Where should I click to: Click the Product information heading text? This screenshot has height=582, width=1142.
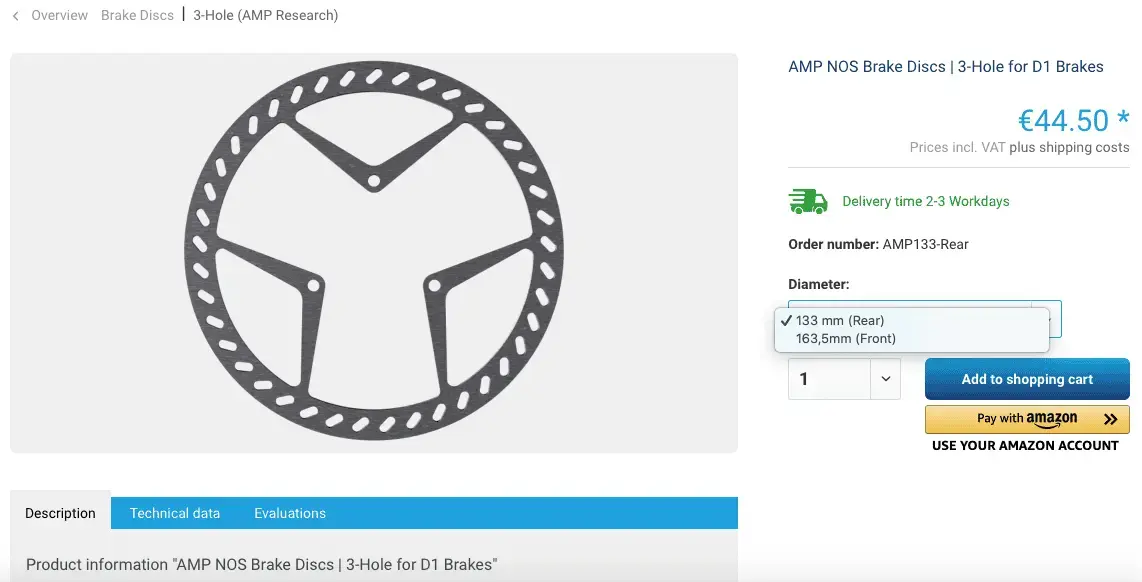(261, 565)
